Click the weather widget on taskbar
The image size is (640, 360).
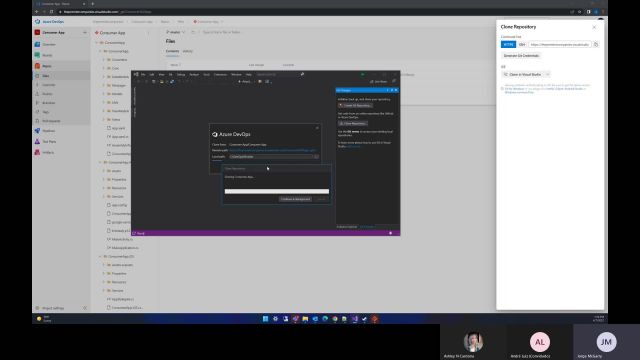(x=44, y=319)
